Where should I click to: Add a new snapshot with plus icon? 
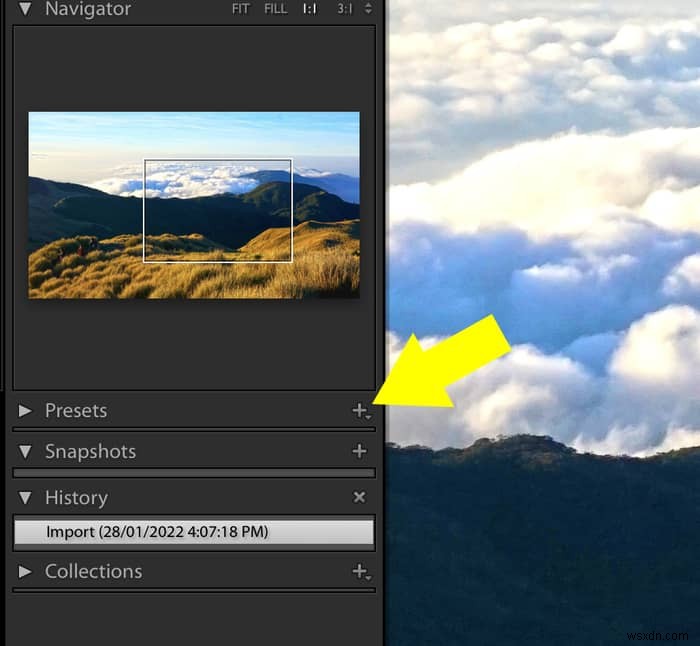coord(359,451)
